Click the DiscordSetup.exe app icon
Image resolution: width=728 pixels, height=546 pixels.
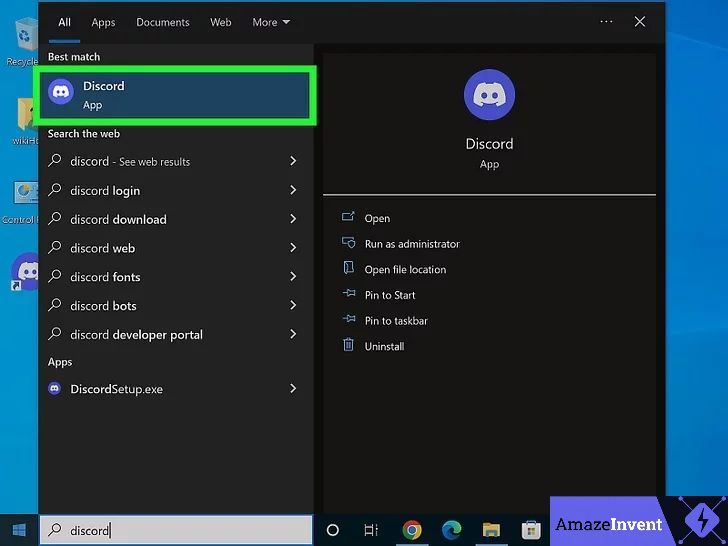[x=55, y=389]
